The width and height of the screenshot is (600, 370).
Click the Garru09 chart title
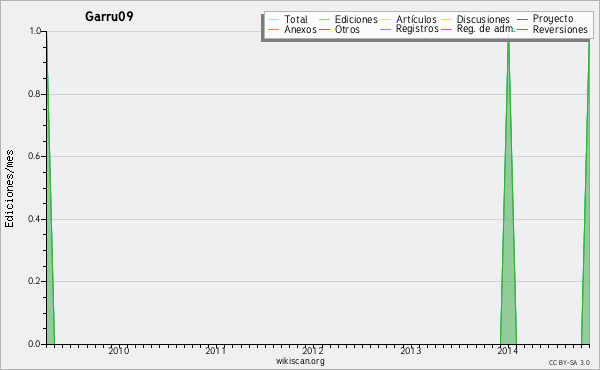click(x=109, y=16)
